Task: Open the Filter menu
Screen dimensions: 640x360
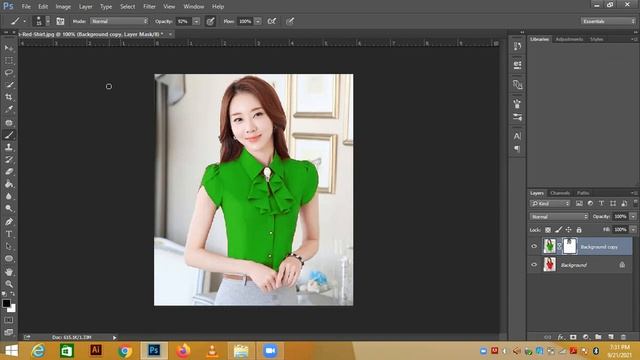Action: pos(149,7)
